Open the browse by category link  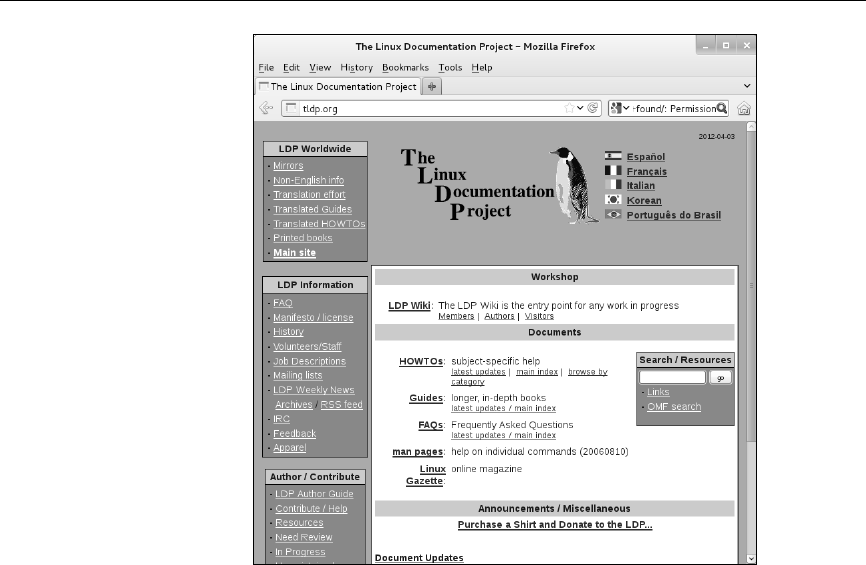pyautogui.click(x=529, y=377)
